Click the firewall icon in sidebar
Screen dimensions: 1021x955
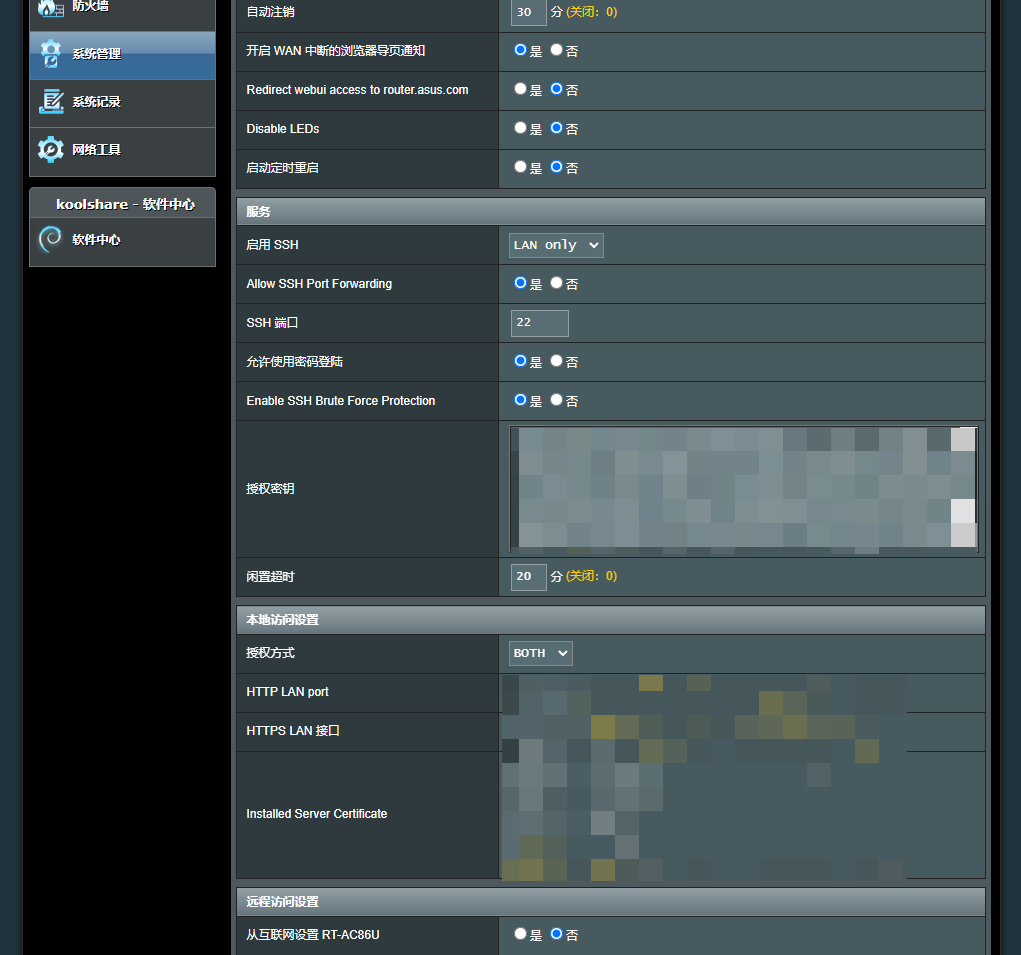click(50, 8)
